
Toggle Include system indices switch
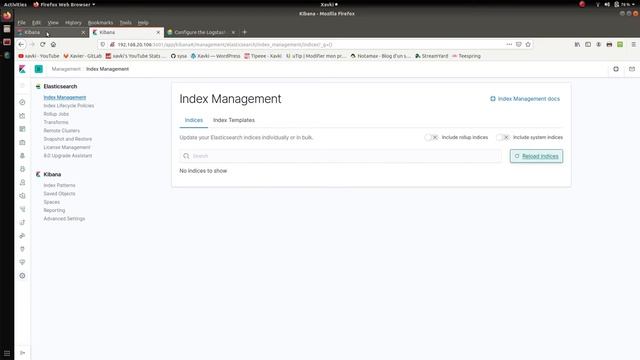(x=503, y=138)
